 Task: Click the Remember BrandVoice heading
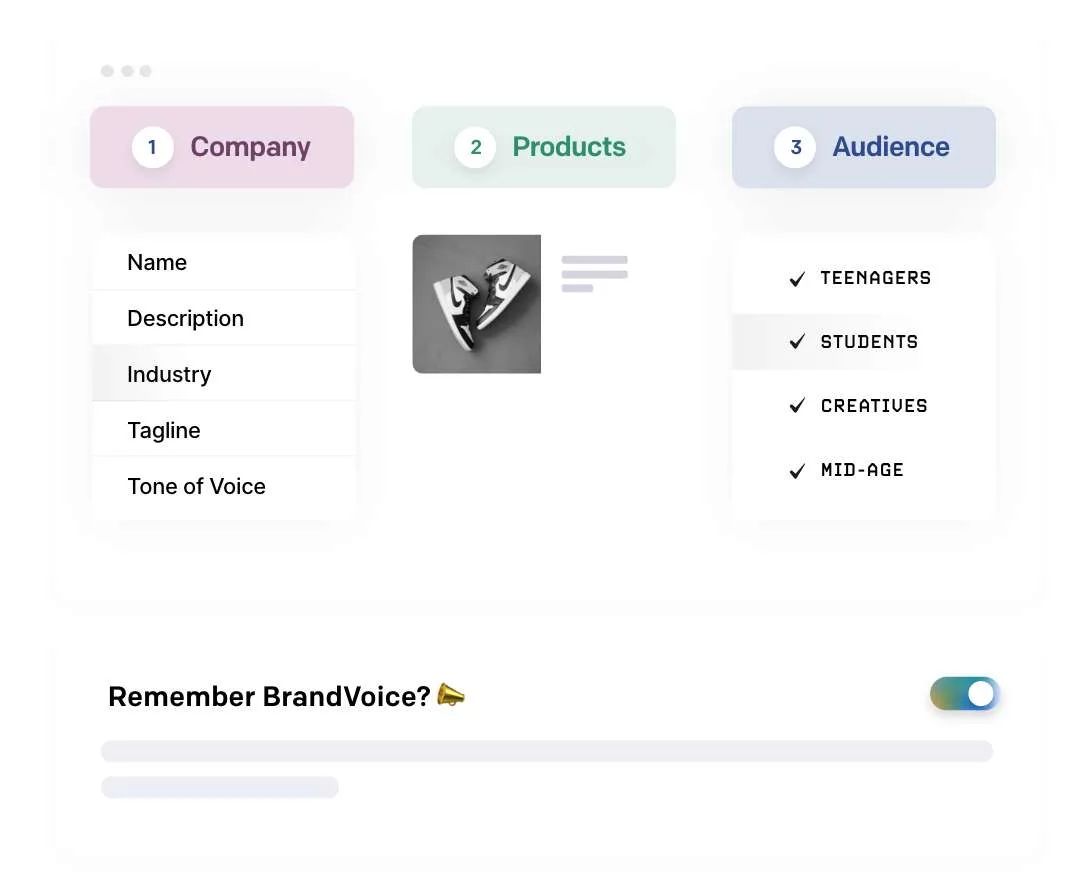[x=269, y=696]
